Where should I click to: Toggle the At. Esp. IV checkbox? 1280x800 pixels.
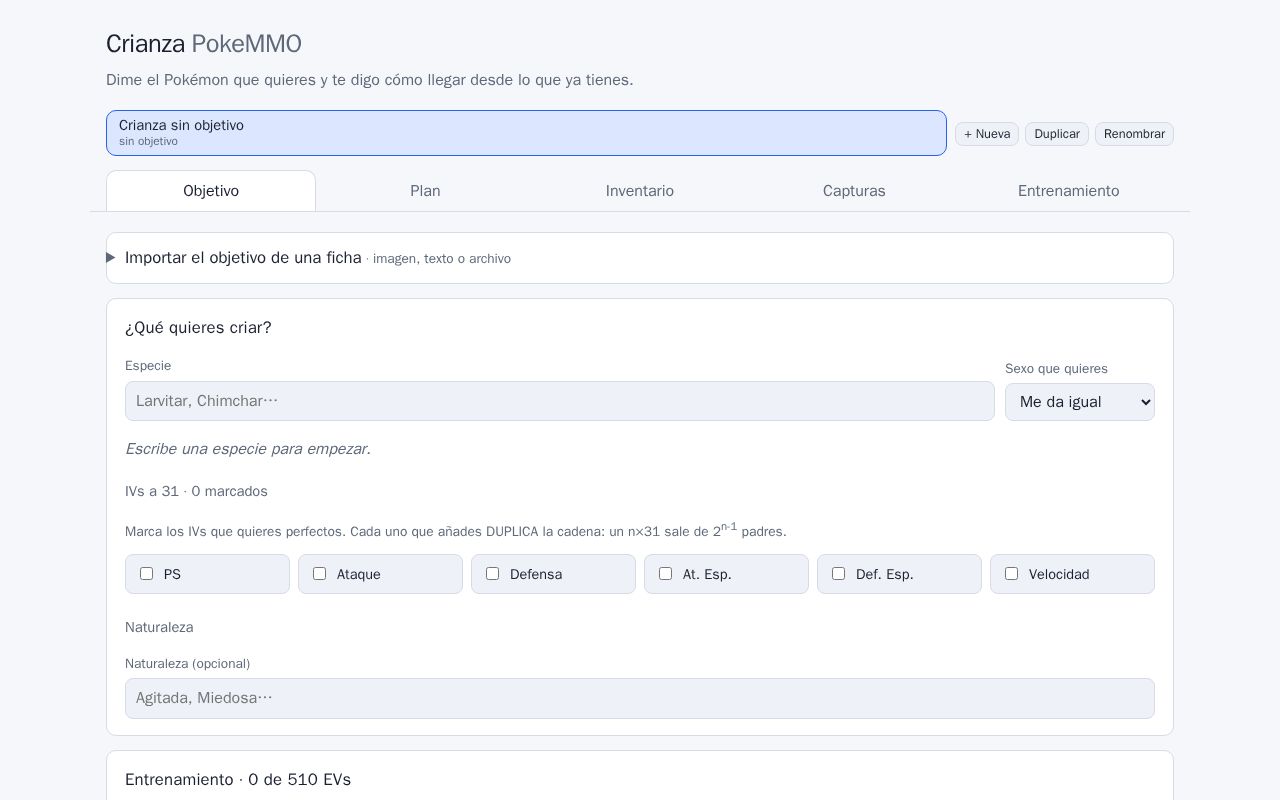[x=666, y=574]
